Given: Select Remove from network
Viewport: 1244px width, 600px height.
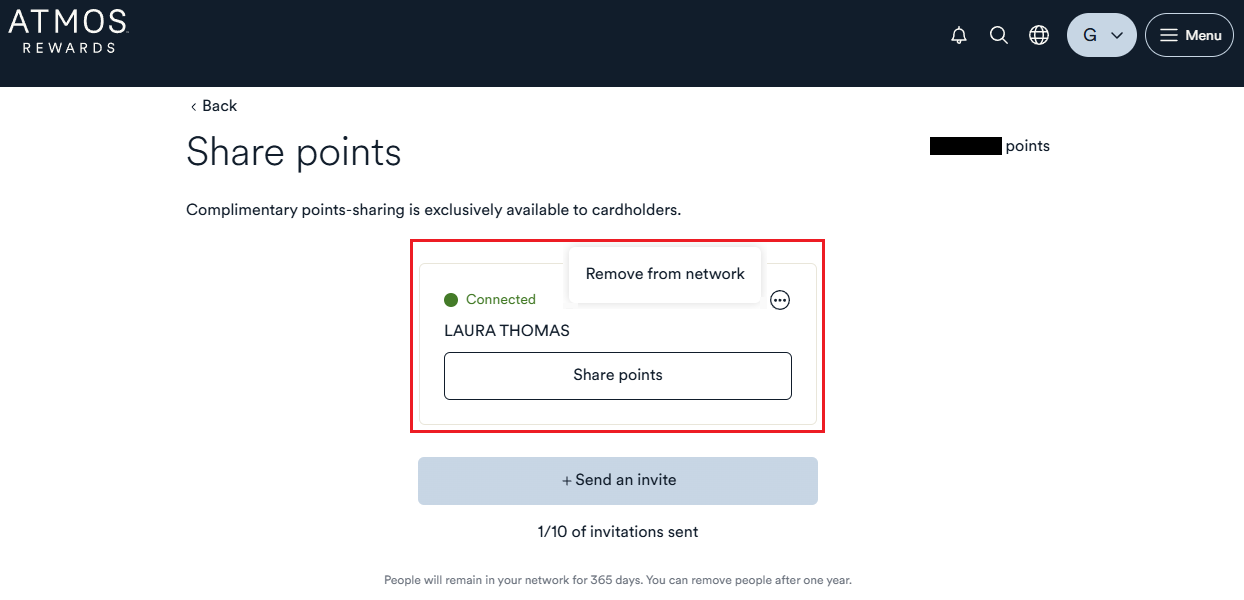Looking at the screenshot, I should coord(665,274).
